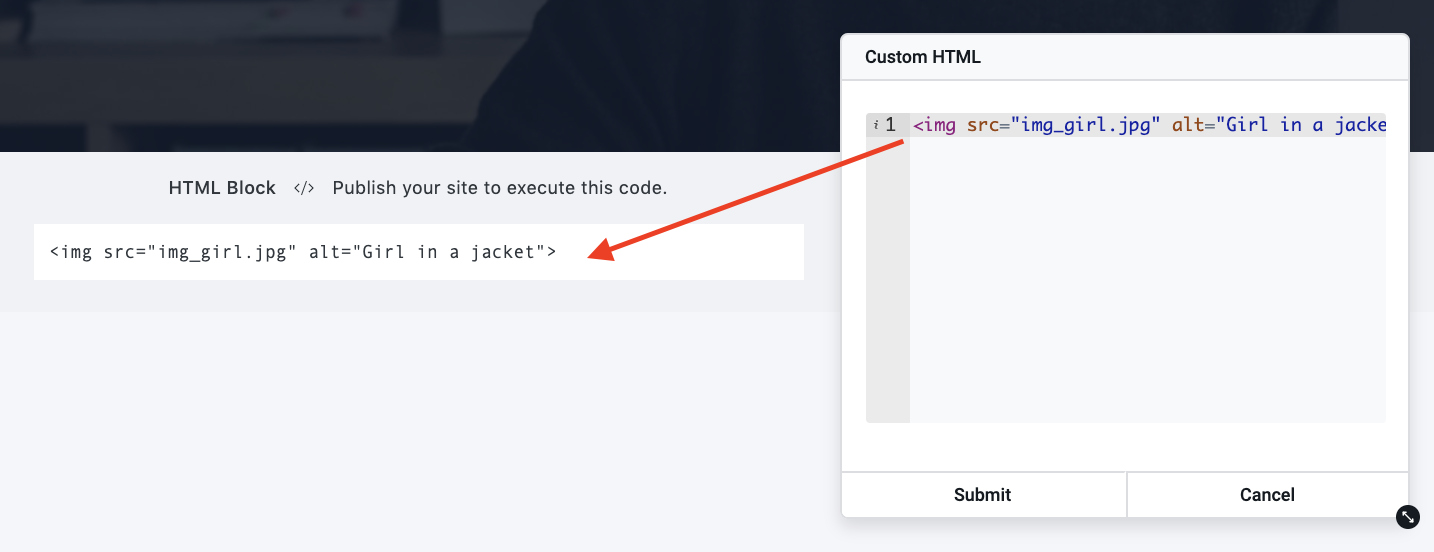Click the dark banner image at the top
Screen dimensions: 1434x552
(420, 76)
